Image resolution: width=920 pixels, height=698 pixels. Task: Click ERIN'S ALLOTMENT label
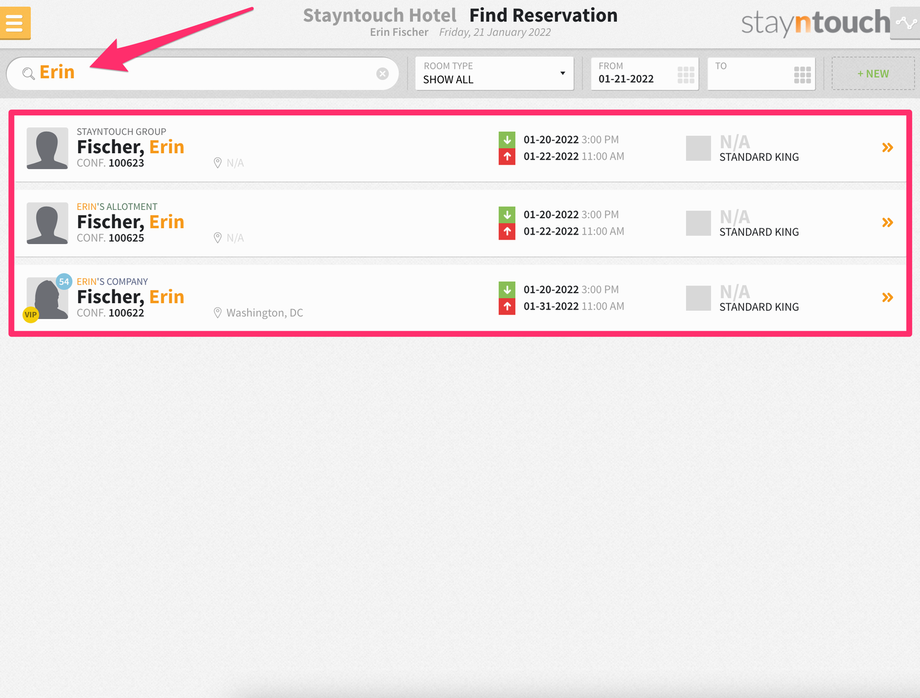pyautogui.click(x=117, y=206)
